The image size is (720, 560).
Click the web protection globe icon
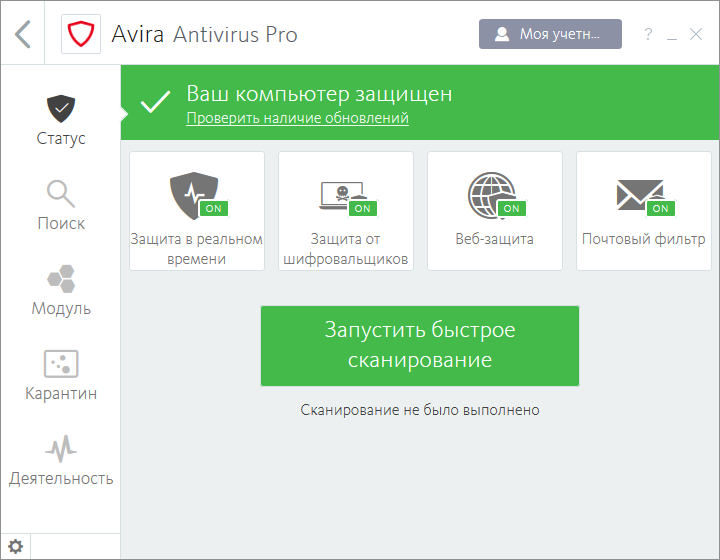coord(491,196)
